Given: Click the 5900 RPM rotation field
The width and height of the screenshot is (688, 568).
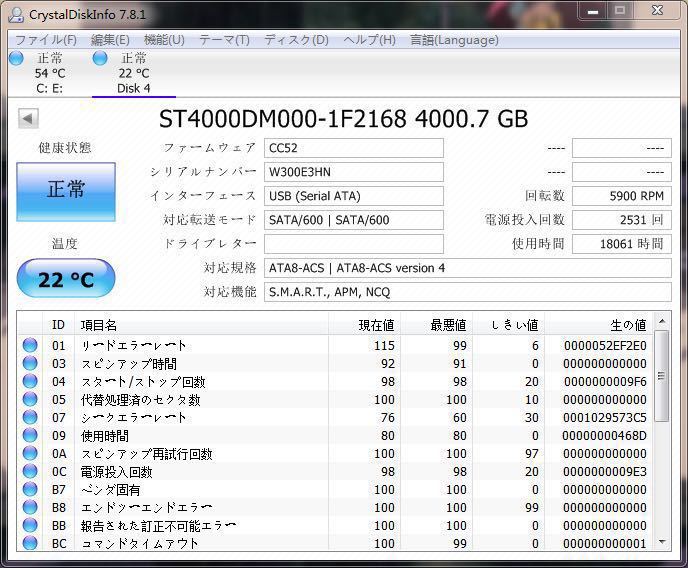Looking at the screenshot, I should coord(622,196).
